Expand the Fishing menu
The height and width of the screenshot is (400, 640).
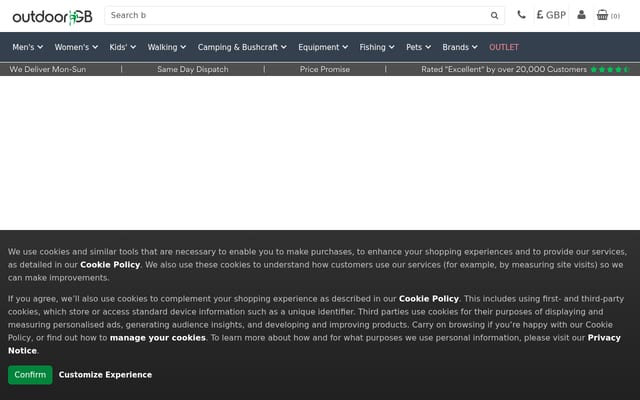377,47
